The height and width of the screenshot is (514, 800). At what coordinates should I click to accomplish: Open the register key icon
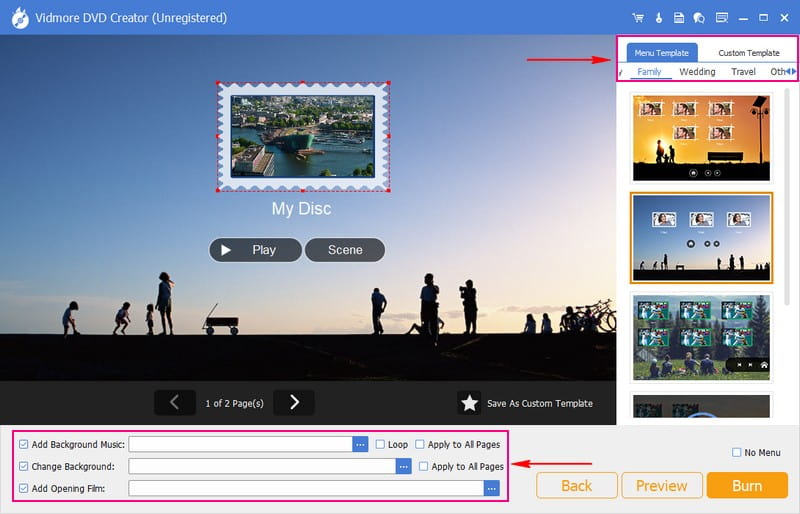[659, 18]
